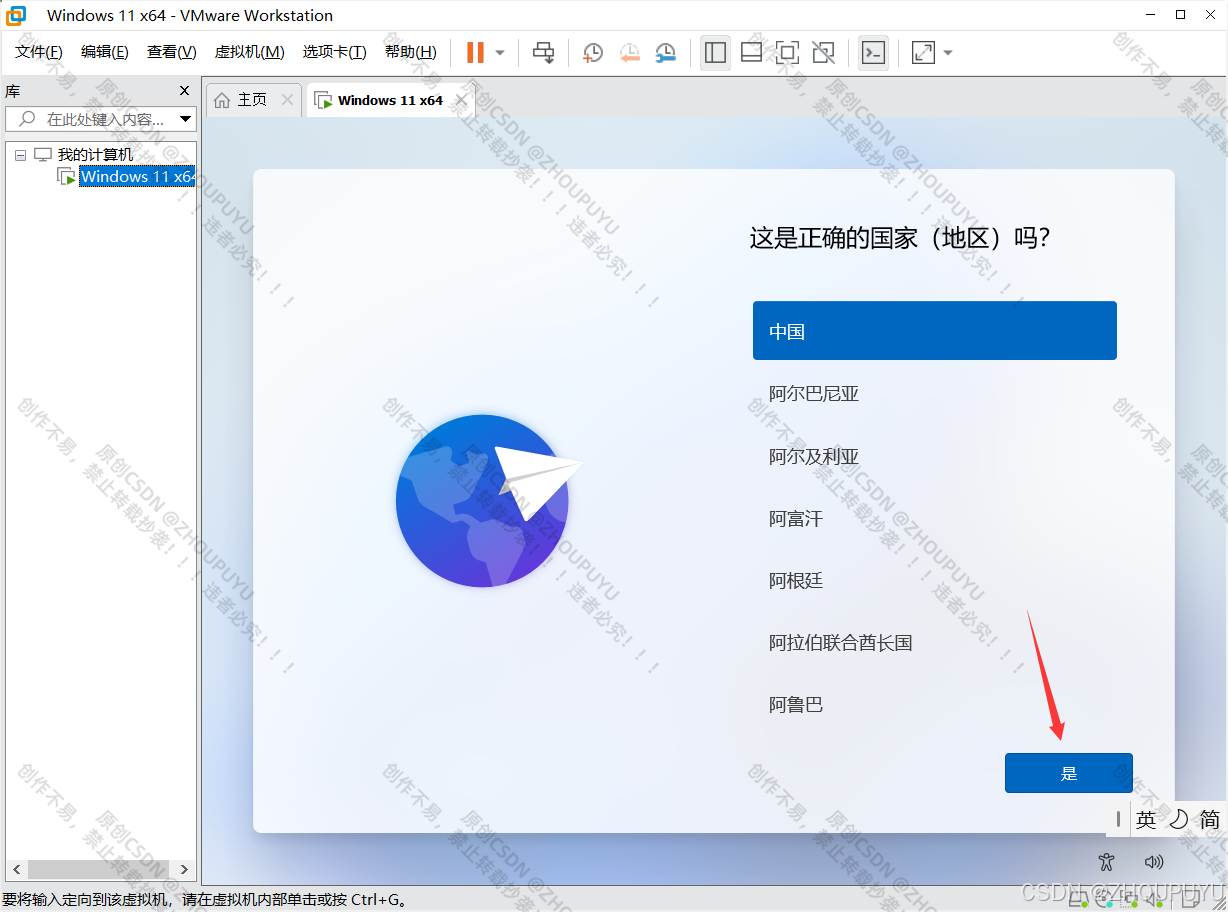
Task: Click the stretch guest display icon
Action: [923, 53]
